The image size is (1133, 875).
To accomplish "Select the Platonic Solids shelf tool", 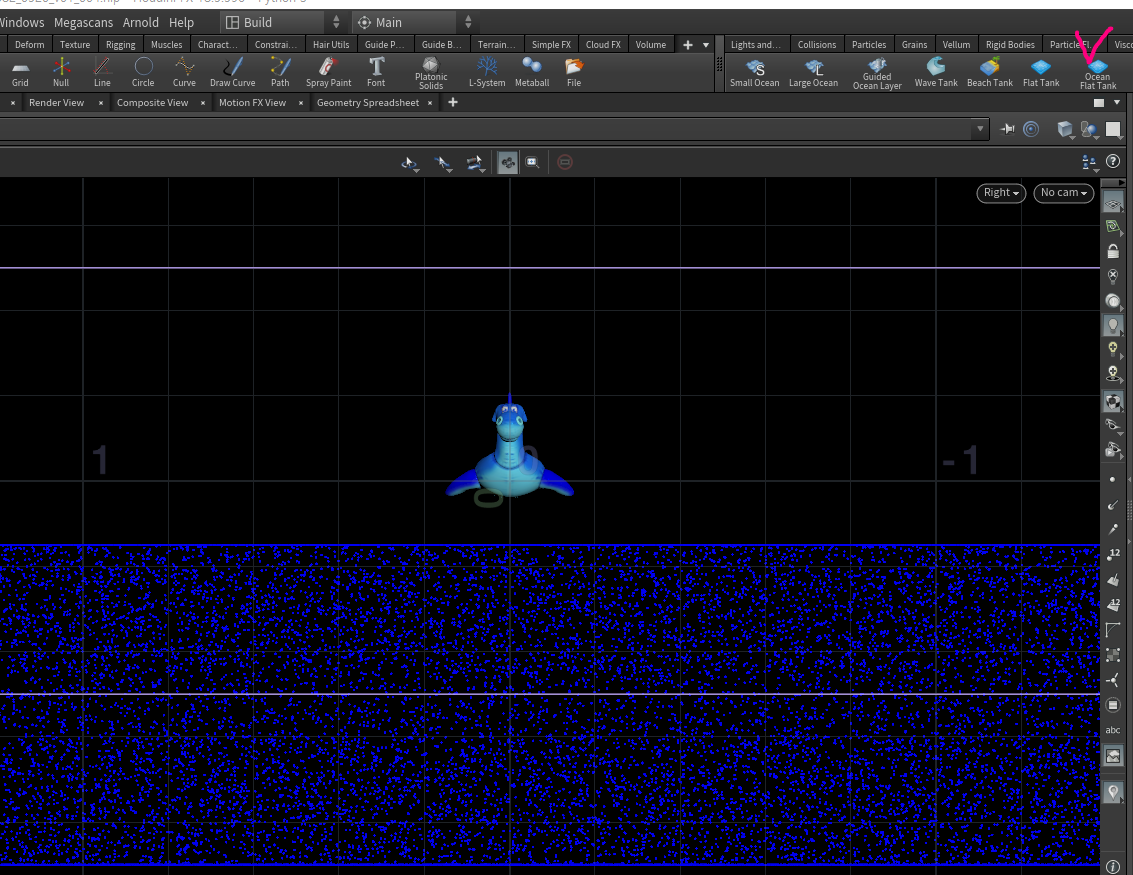I will point(431,73).
